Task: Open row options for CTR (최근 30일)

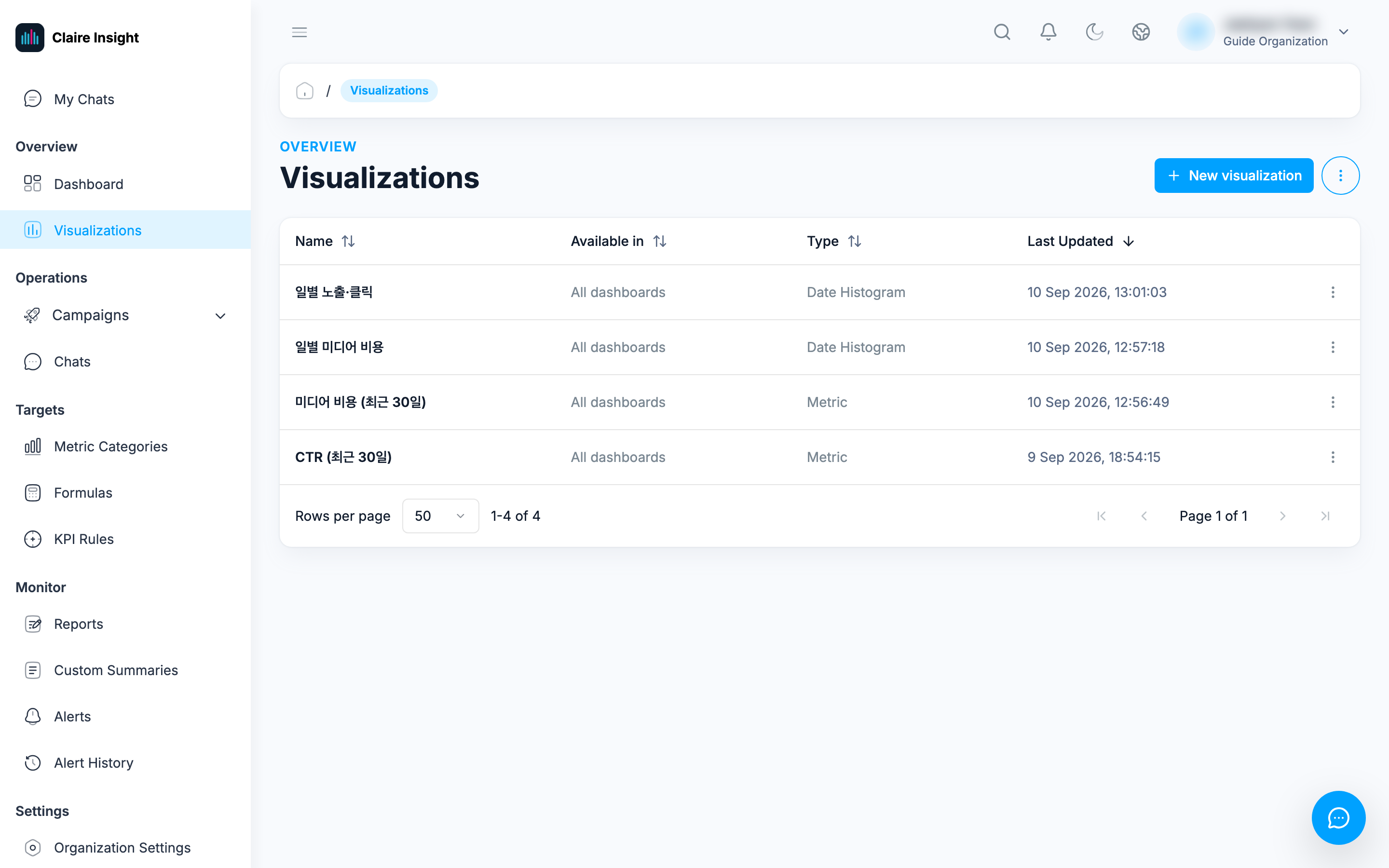Action: (1333, 457)
